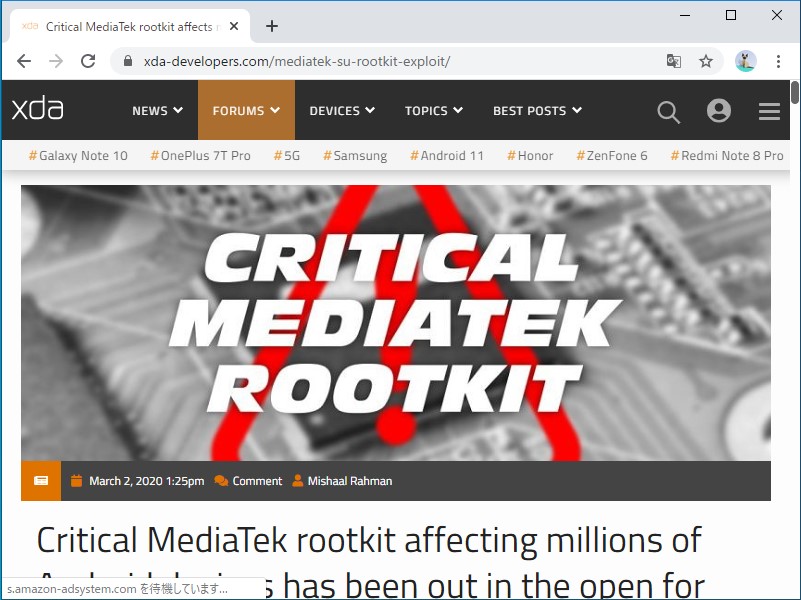
Task: Expand the BEST POSTS menu
Action: pos(537,111)
